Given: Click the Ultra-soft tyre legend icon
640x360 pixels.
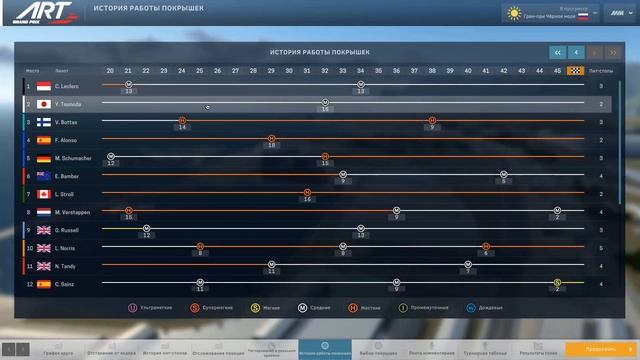Looking at the screenshot, I should pyautogui.click(x=132, y=308).
